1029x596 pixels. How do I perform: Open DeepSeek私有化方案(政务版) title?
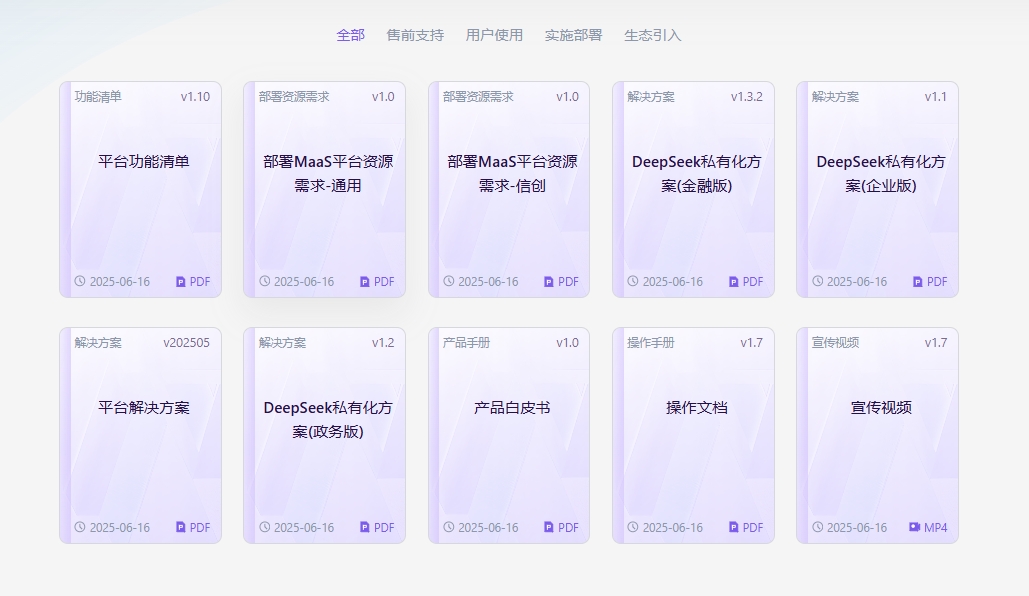328,419
